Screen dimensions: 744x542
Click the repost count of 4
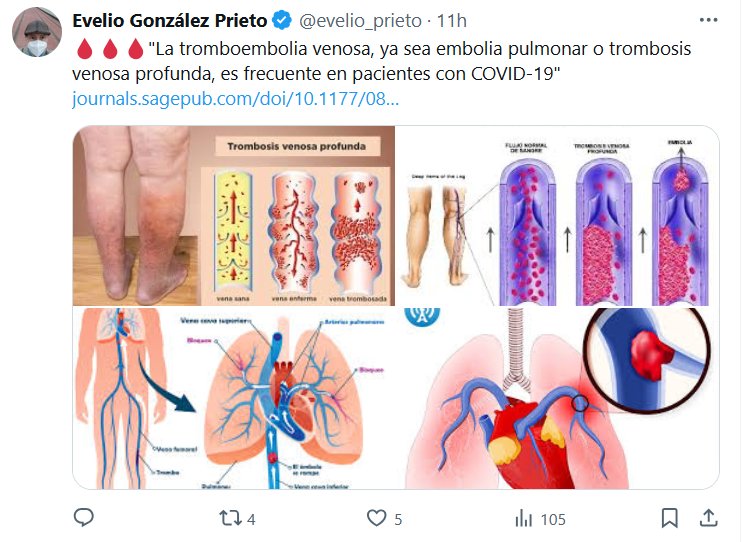pyautogui.click(x=251, y=519)
